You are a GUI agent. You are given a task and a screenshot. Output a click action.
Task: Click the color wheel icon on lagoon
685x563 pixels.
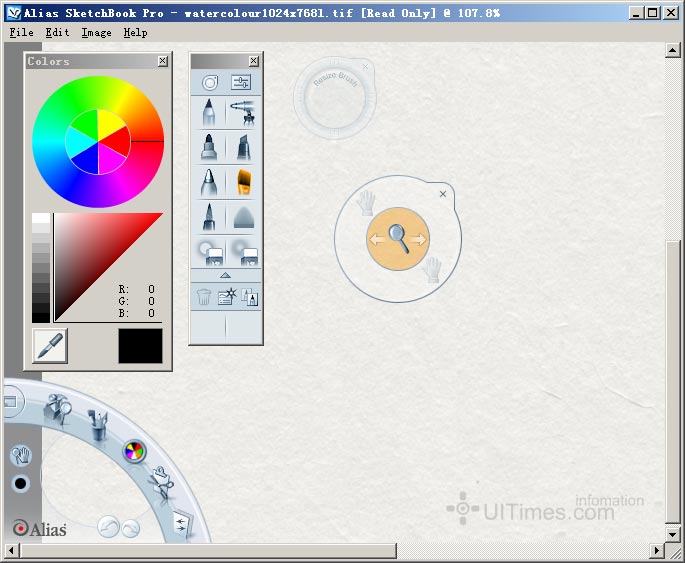click(x=134, y=451)
